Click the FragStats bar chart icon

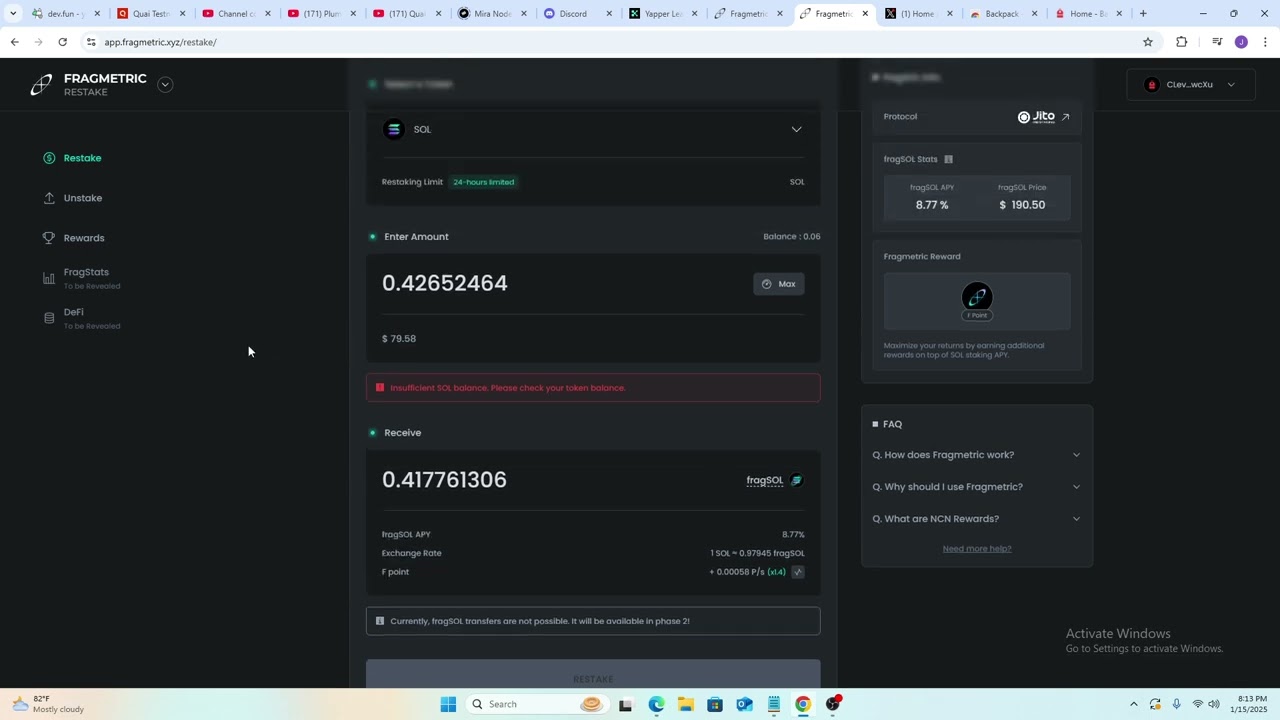coord(49,279)
